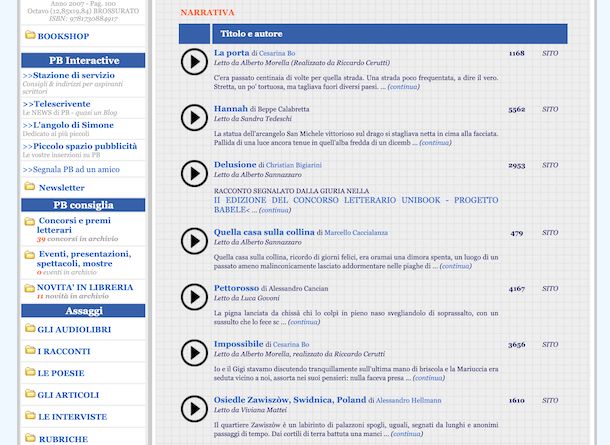This screenshot has height=445, width=610.
Task: Open the BOOKSHOP link
Action: coord(63,36)
